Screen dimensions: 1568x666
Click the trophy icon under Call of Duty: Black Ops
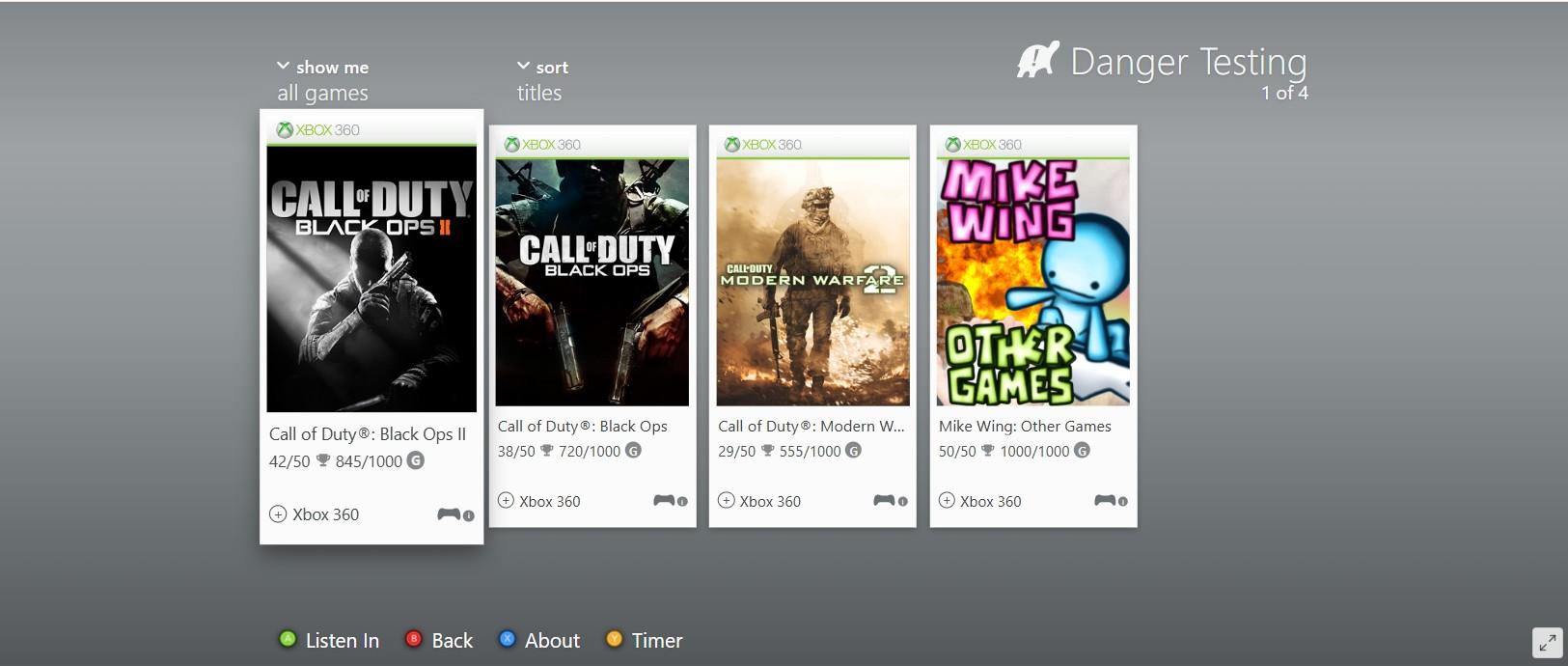(547, 451)
